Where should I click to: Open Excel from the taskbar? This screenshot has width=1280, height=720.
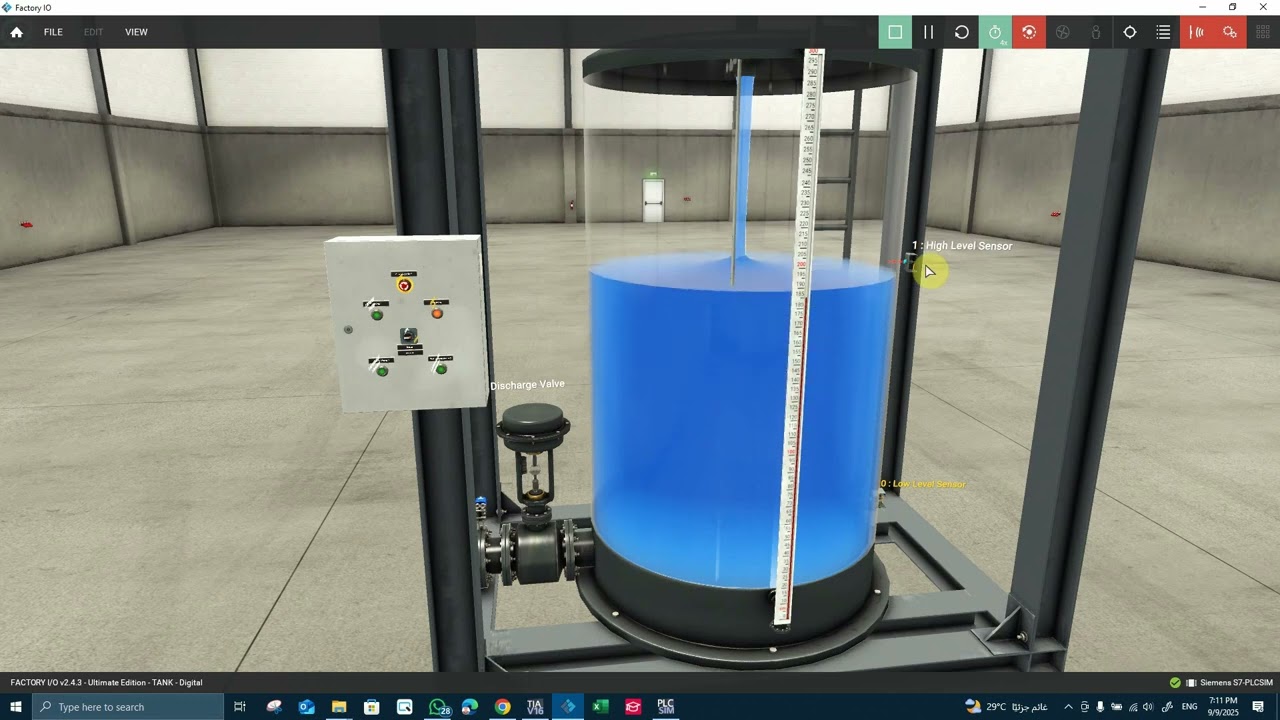pyautogui.click(x=600, y=707)
